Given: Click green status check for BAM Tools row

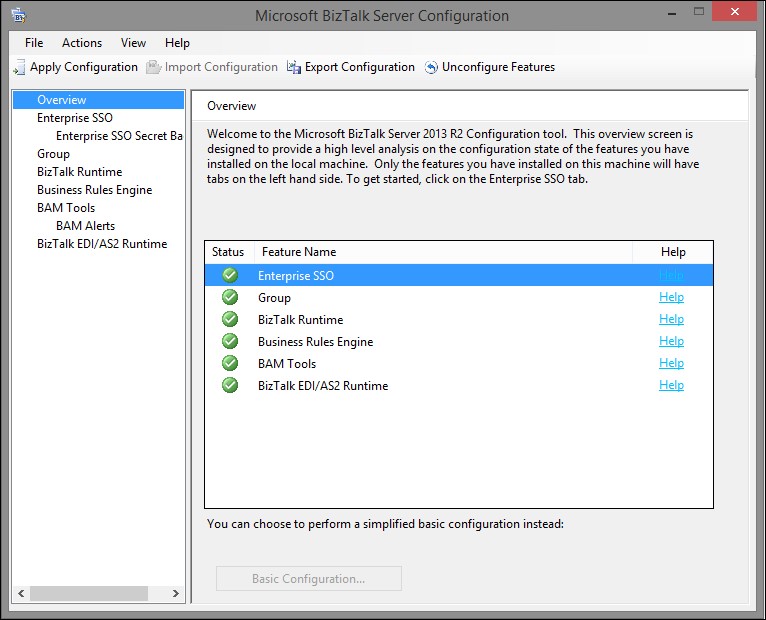Looking at the screenshot, I should pos(230,363).
